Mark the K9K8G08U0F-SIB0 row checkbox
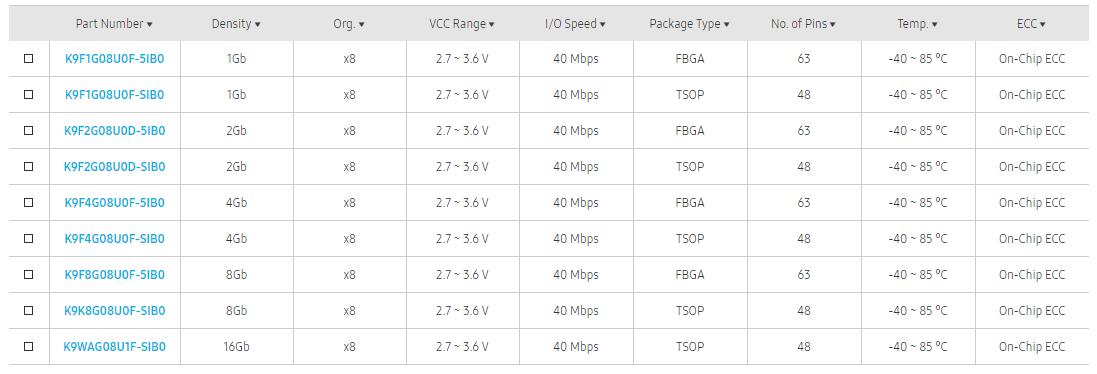This screenshot has height=374, width=1097. tap(29, 310)
